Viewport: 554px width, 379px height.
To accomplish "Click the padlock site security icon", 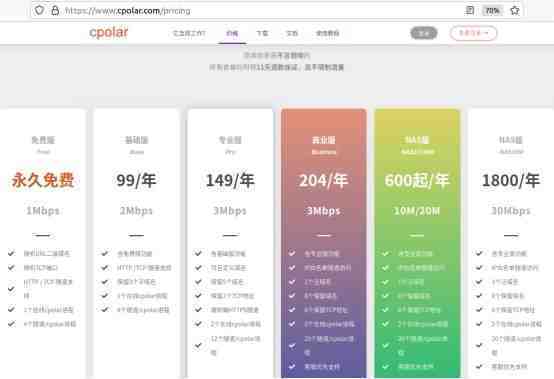I will click(x=55, y=11).
